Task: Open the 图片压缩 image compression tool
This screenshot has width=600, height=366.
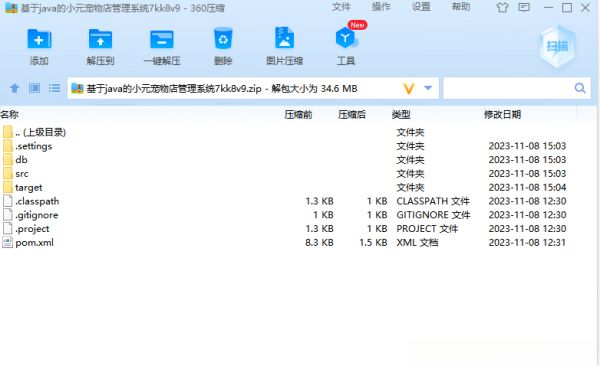Action: click(x=284, y=38)
